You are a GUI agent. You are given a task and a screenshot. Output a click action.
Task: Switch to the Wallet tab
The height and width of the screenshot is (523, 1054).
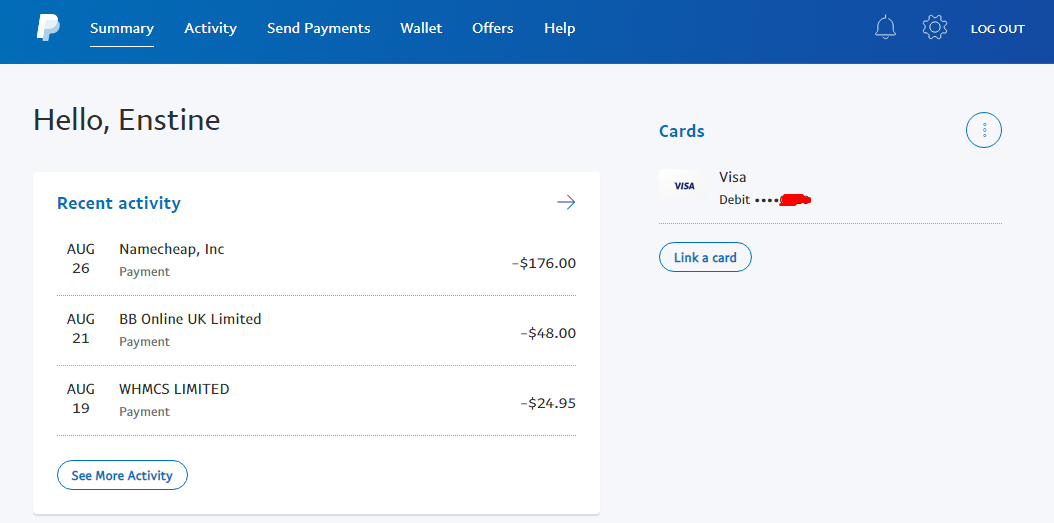[421, 28]
